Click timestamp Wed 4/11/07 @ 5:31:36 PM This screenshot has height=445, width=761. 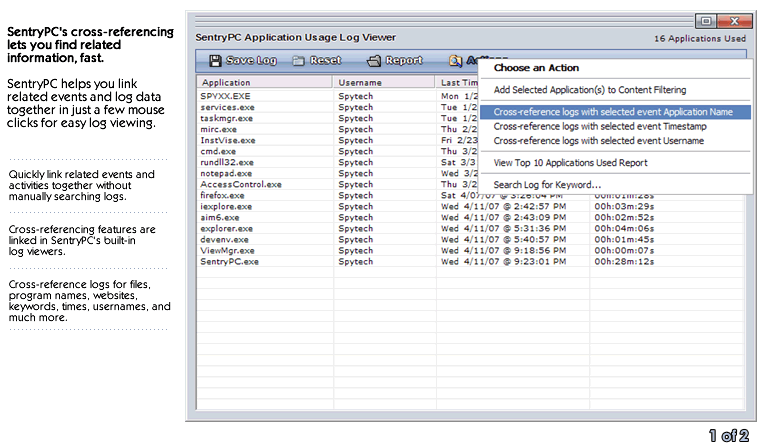503,229
